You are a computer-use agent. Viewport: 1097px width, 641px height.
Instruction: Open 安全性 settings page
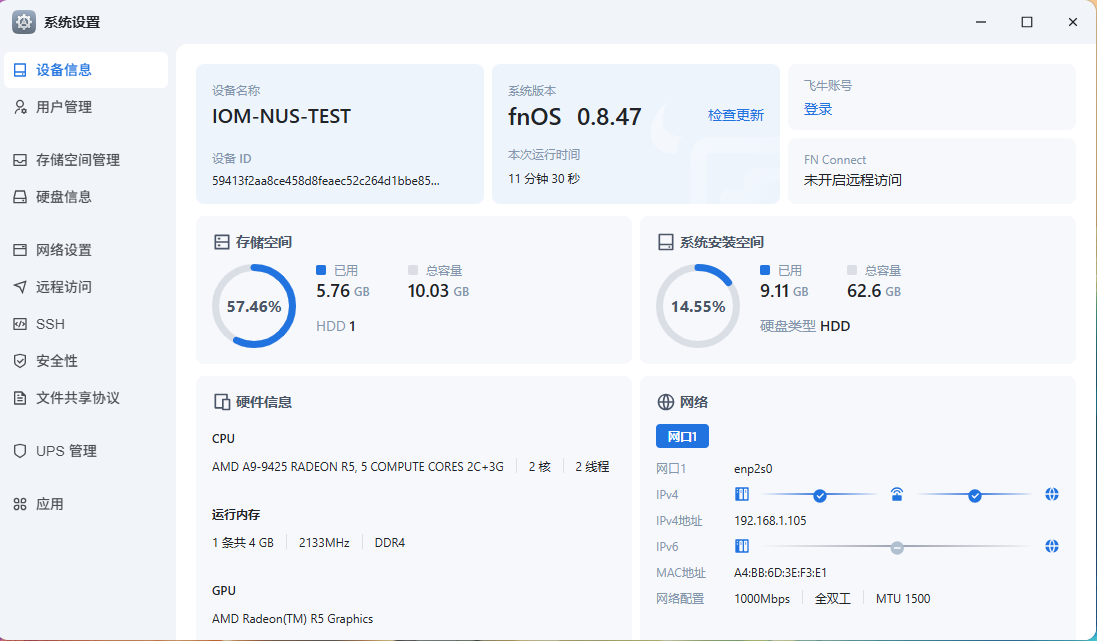(86, 361)
